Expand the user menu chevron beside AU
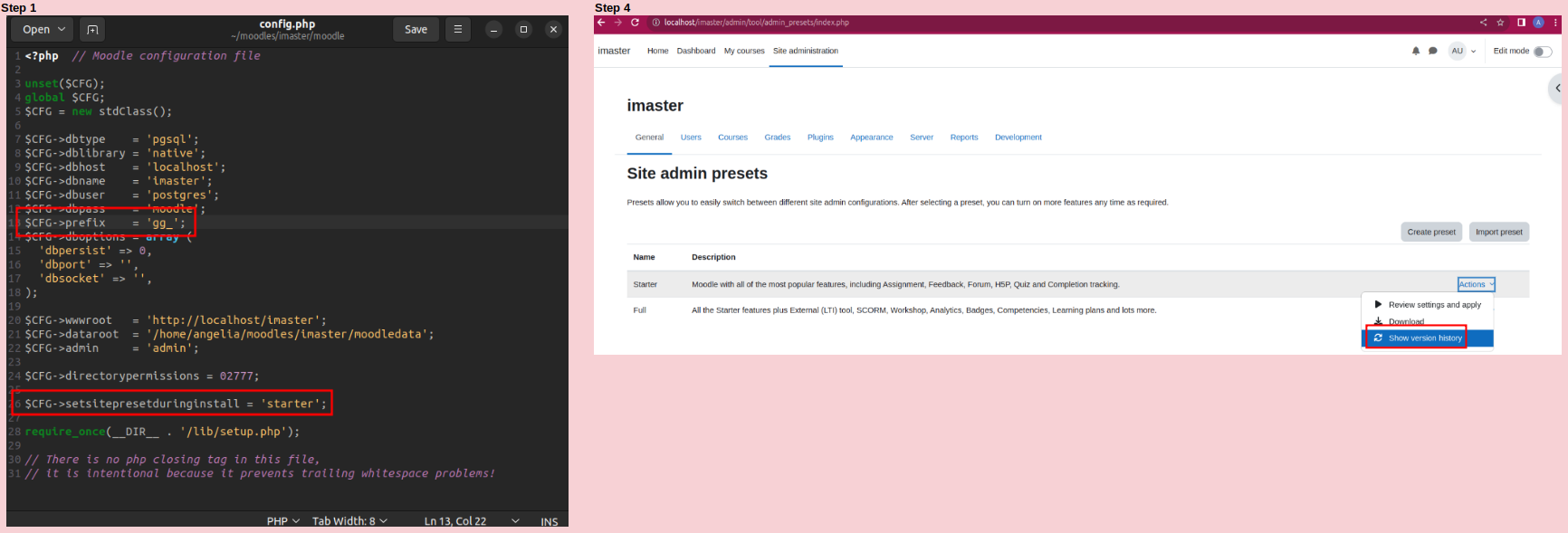Image resolution: width=1568 pixels, height=533 pixels. tap(1474, 52)
